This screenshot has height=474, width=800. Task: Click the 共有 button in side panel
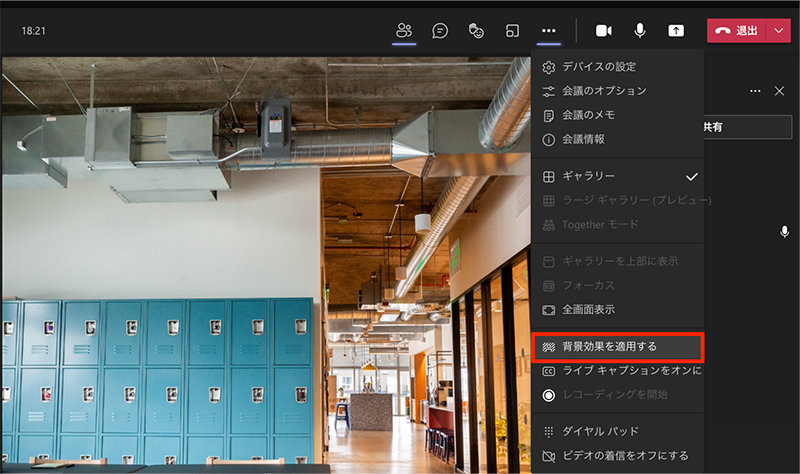[748, 127]
